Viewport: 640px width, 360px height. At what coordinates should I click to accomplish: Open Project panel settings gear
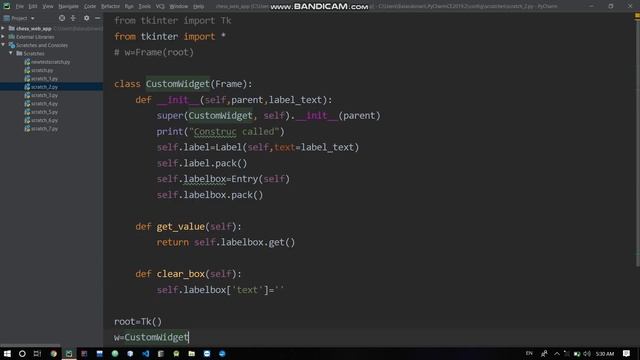click(86, 18)
